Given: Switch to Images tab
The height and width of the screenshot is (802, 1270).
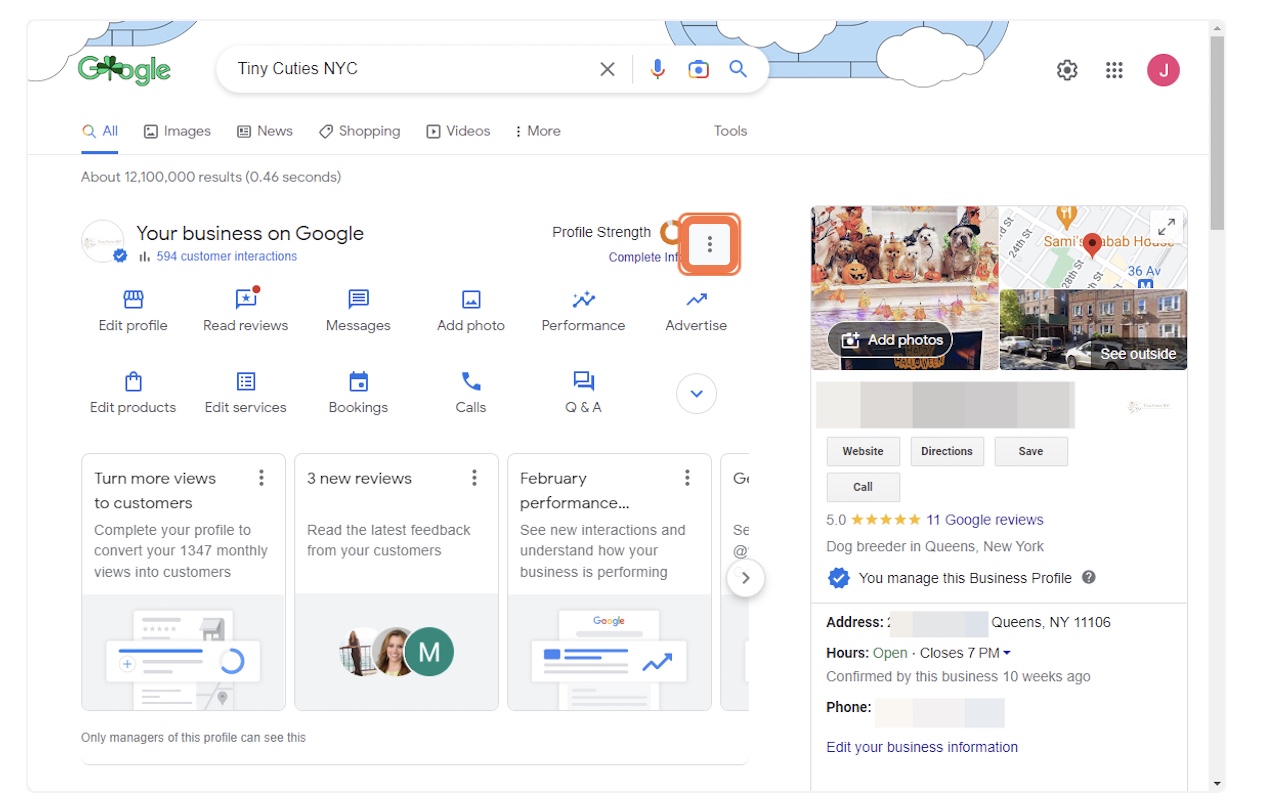Looking at the screenshot, I should (177, 131).
